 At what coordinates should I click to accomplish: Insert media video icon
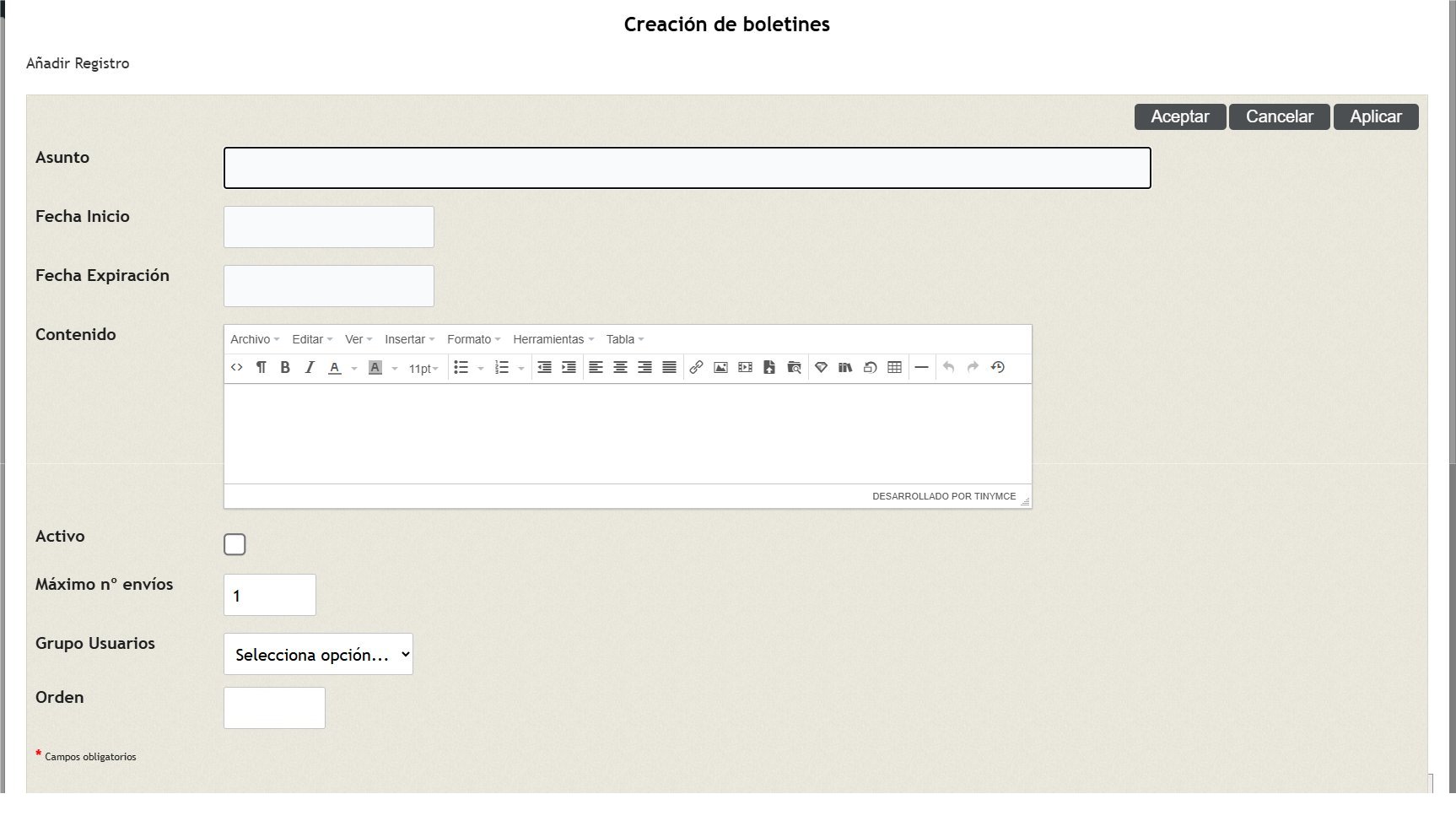(745, 367)
